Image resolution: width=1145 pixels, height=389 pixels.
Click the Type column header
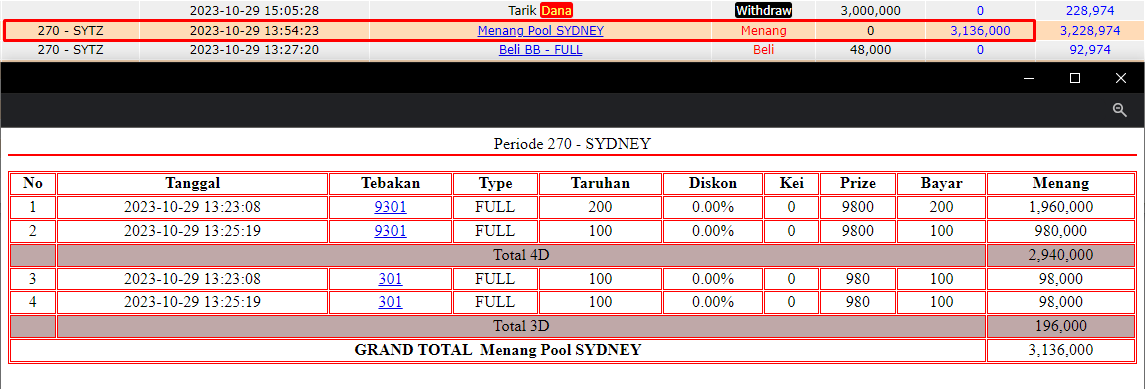(495, 183)
